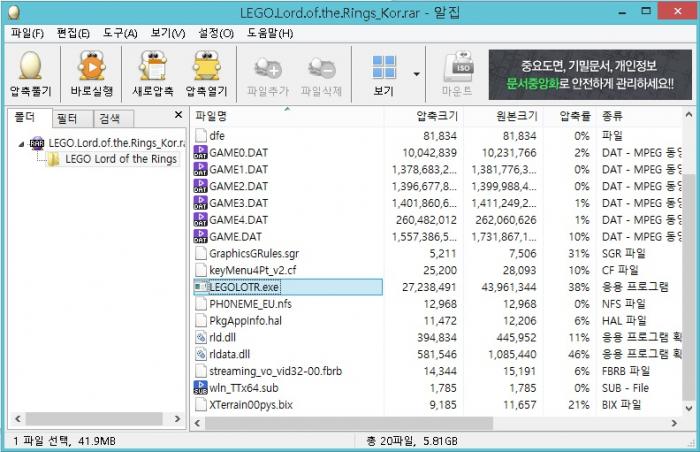Click status text 1 파일 선택, 41.9MB

tap(64, 441)
